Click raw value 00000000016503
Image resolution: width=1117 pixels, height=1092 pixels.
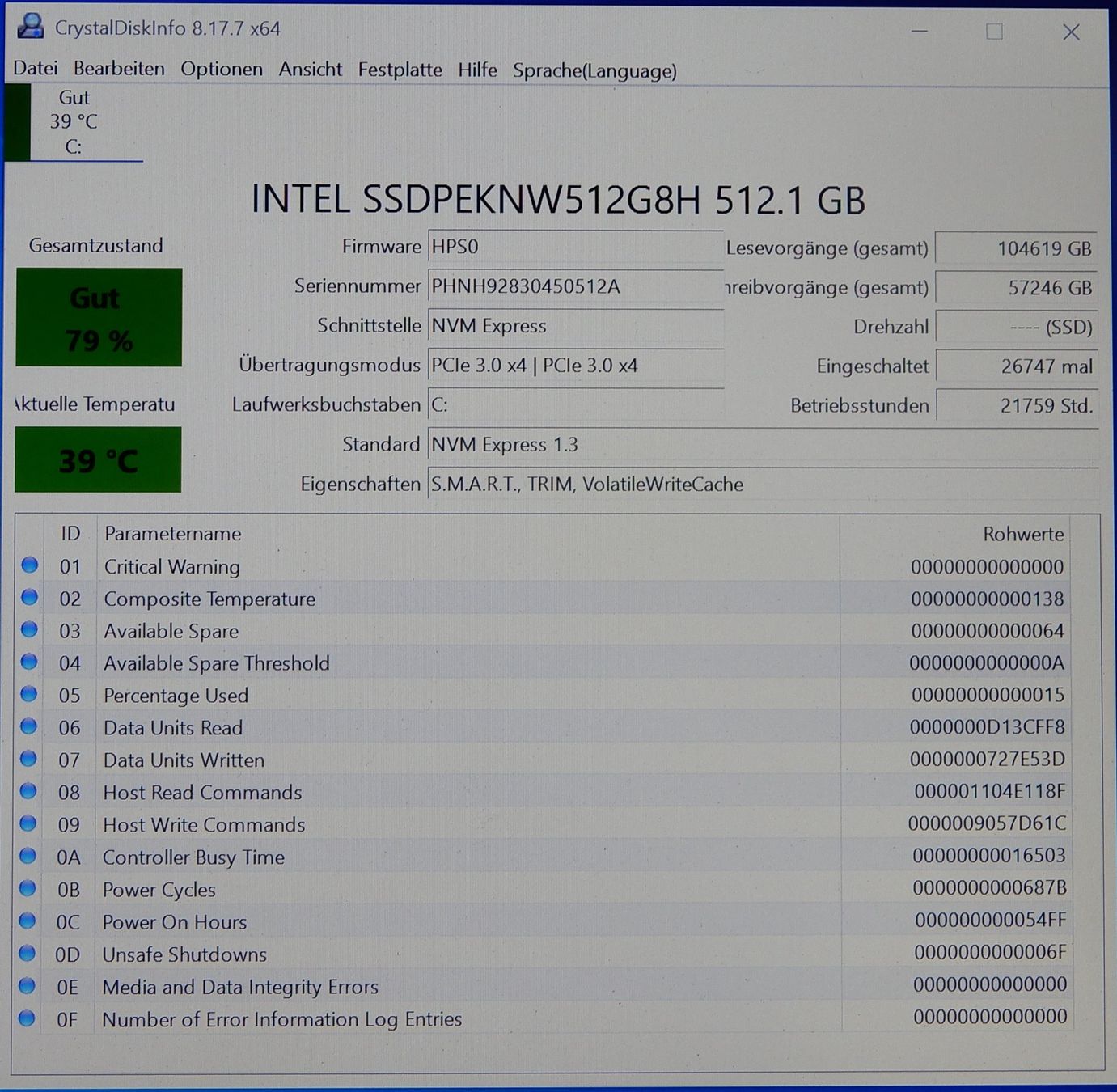click(x=989, y=855)
